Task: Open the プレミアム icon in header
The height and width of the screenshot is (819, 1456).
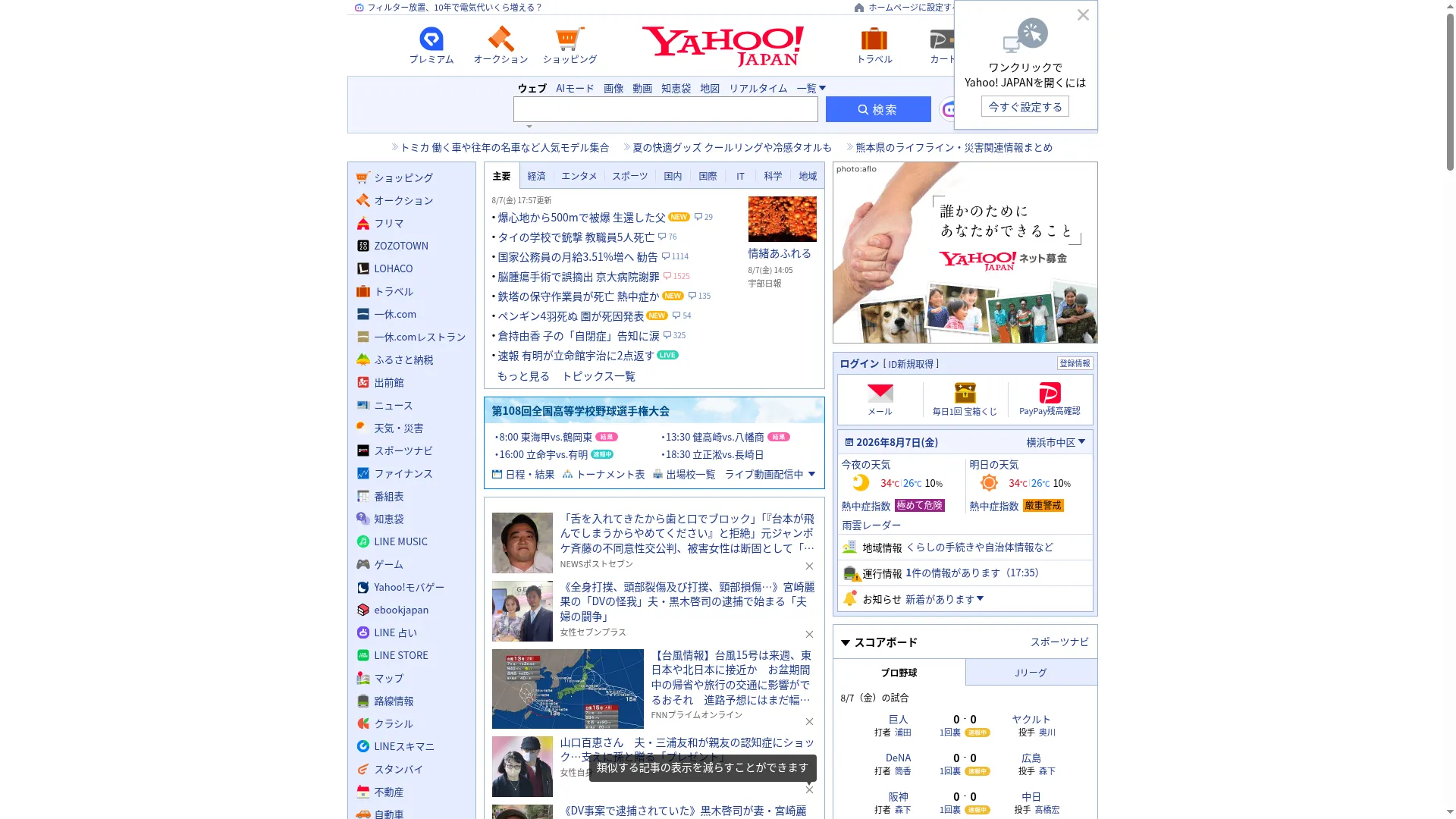Action: (x=431, y=39)
